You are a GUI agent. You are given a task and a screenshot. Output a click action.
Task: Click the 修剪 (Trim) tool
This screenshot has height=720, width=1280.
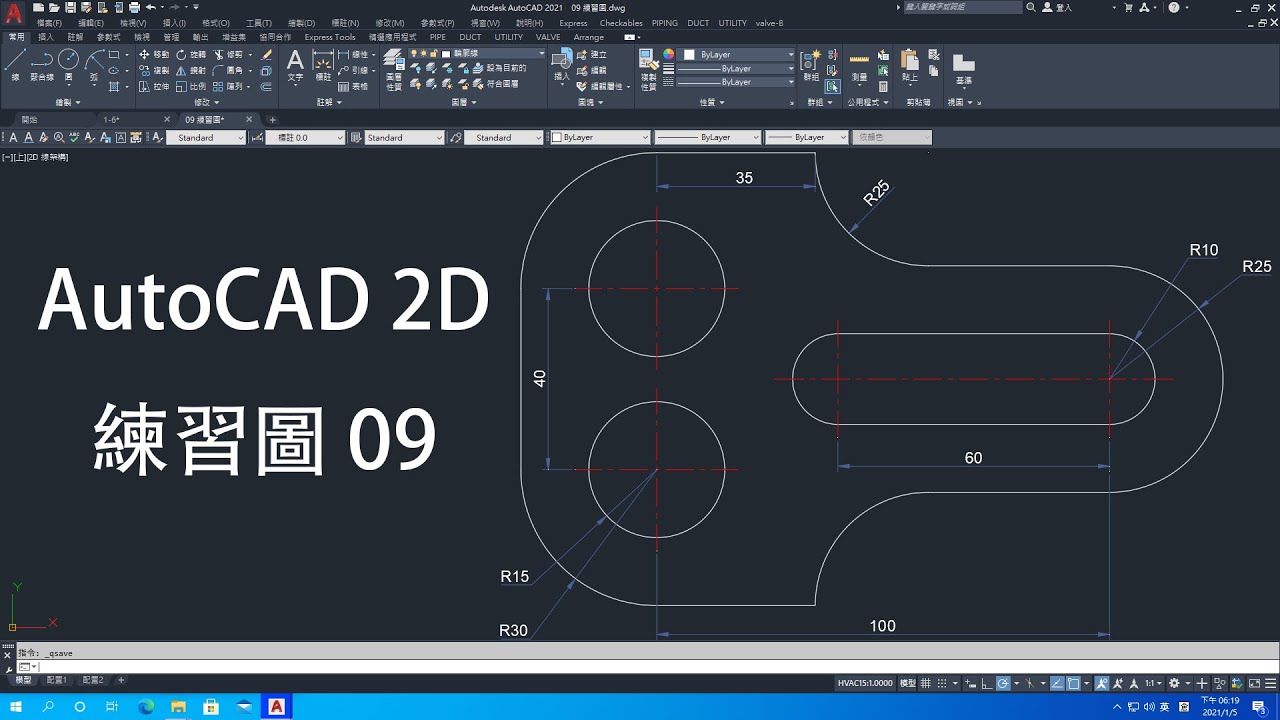tap(228, 55)
